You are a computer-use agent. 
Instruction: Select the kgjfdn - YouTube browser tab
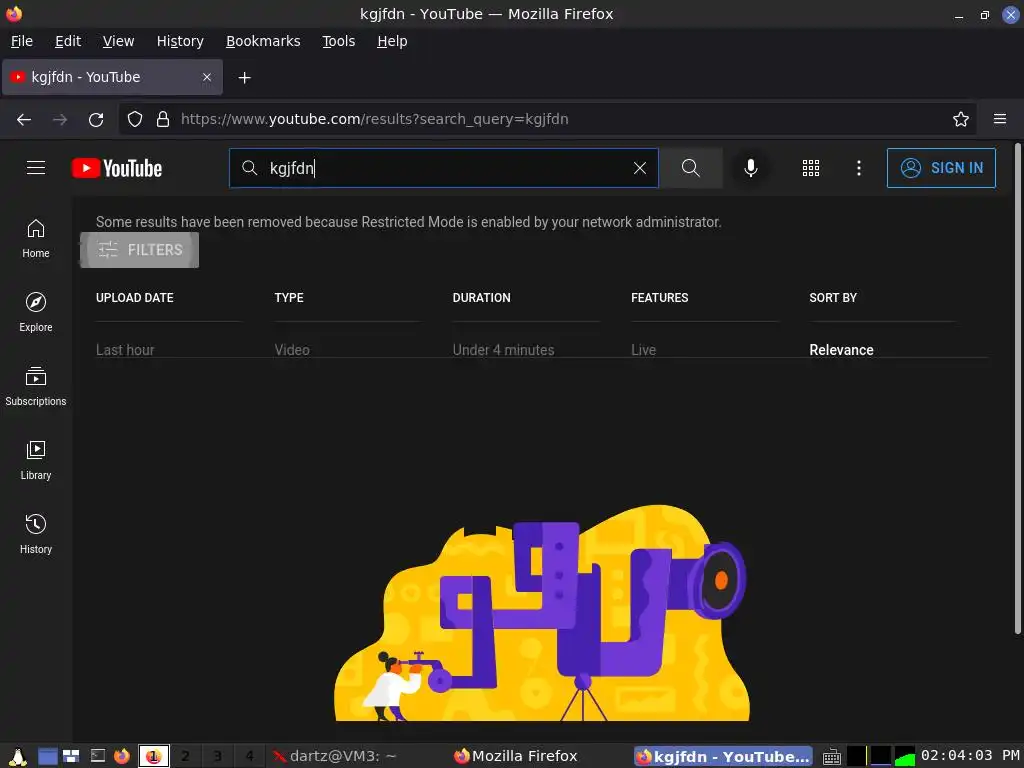pos(112,77)
